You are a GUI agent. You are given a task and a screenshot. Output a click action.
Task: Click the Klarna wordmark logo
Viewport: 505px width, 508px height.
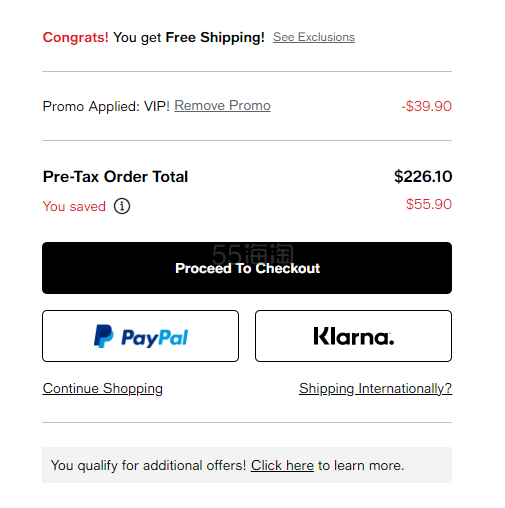tap(354, 336)
